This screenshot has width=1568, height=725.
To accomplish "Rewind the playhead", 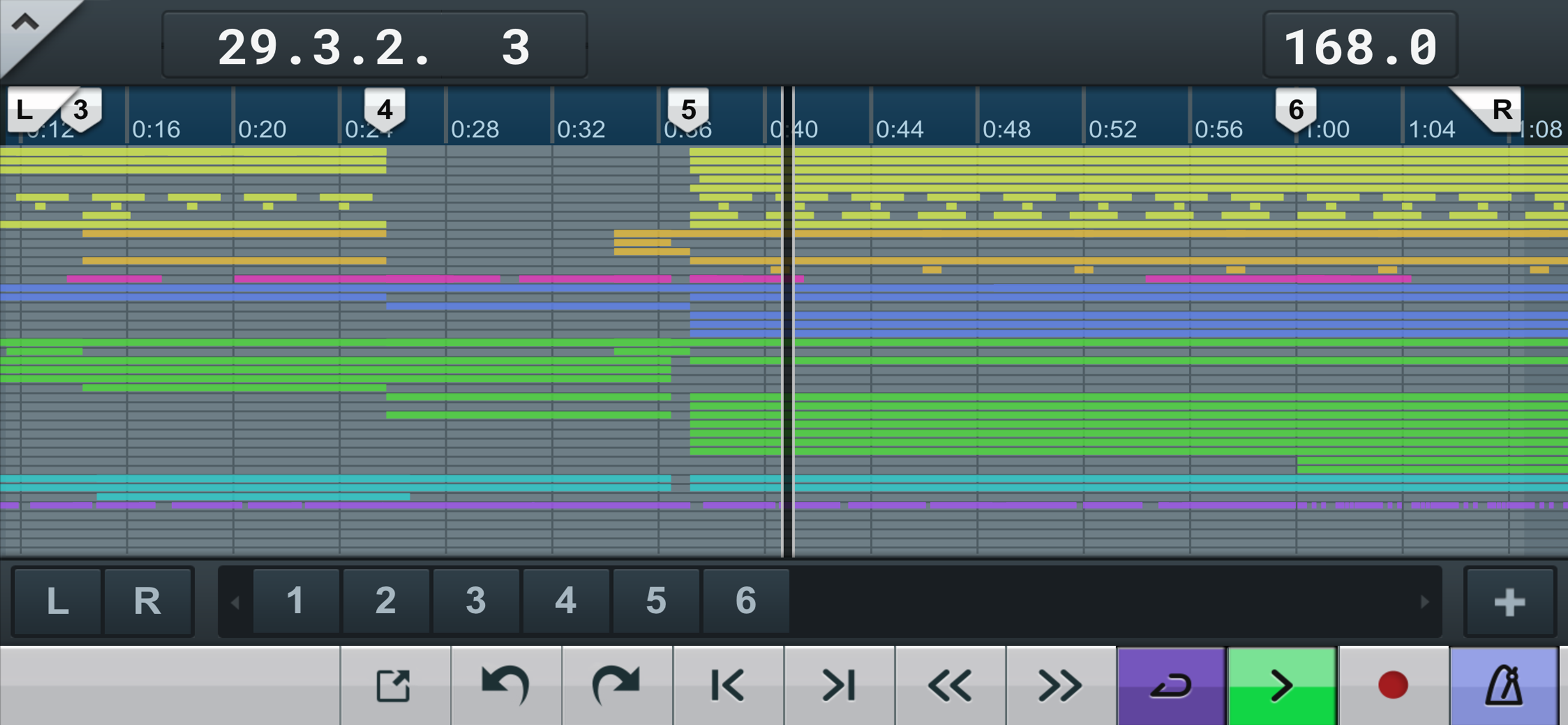I will click(x=949, y=685).
